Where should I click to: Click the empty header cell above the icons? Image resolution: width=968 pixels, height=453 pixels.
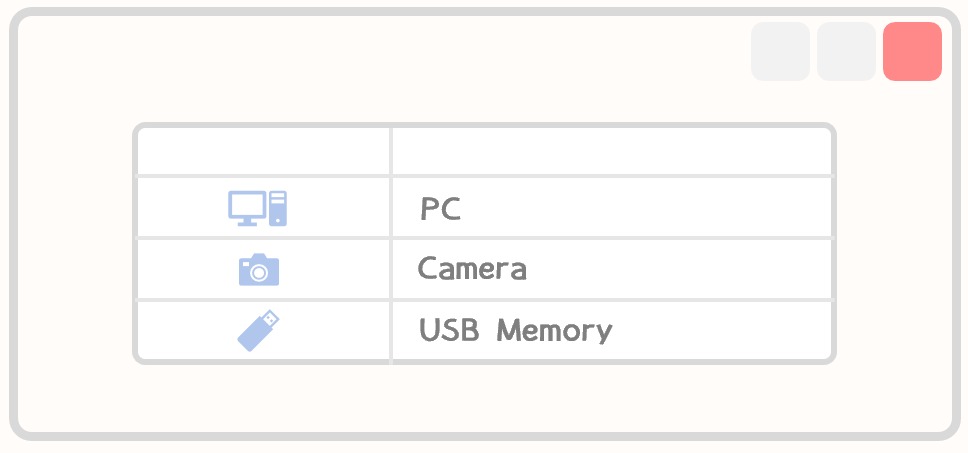point(264,152)
